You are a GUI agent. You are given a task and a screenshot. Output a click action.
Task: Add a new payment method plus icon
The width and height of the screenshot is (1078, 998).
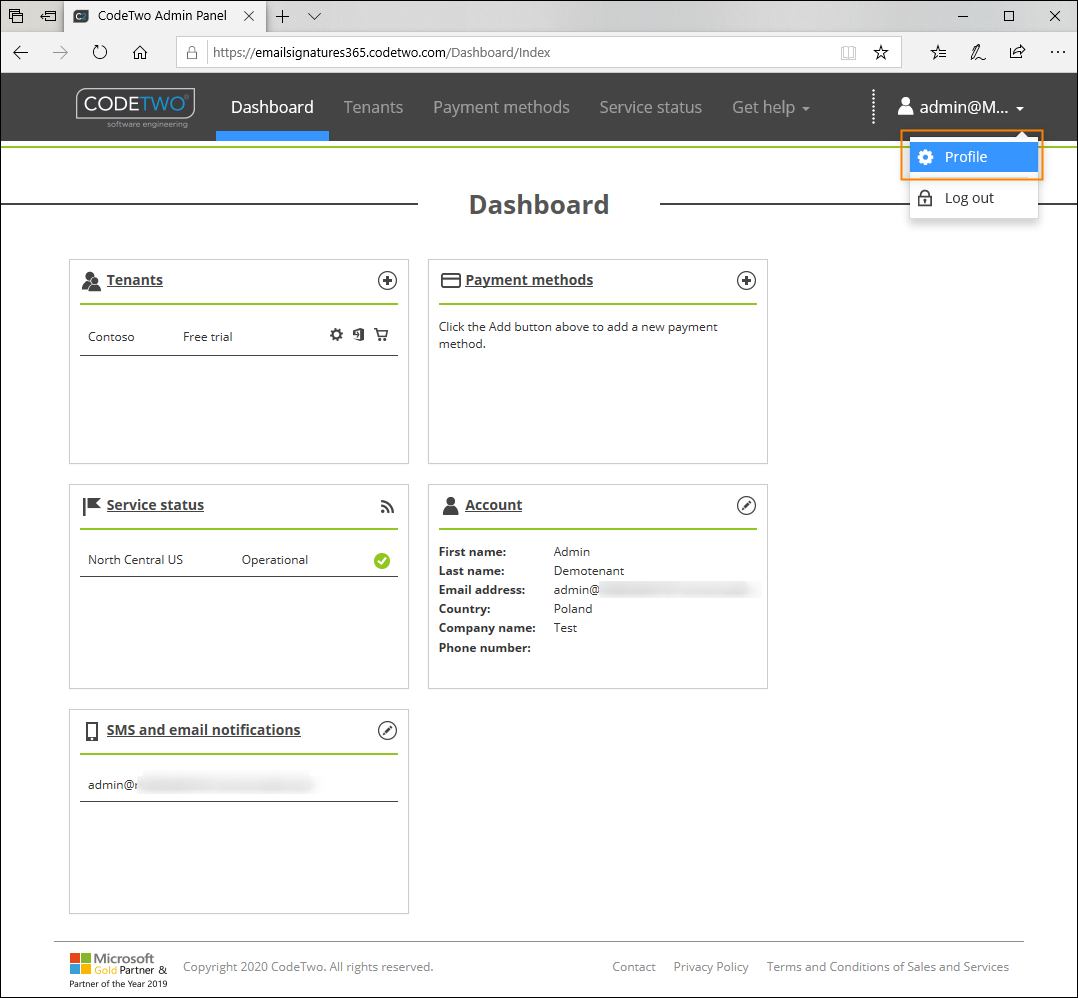[x=746, y=281]
